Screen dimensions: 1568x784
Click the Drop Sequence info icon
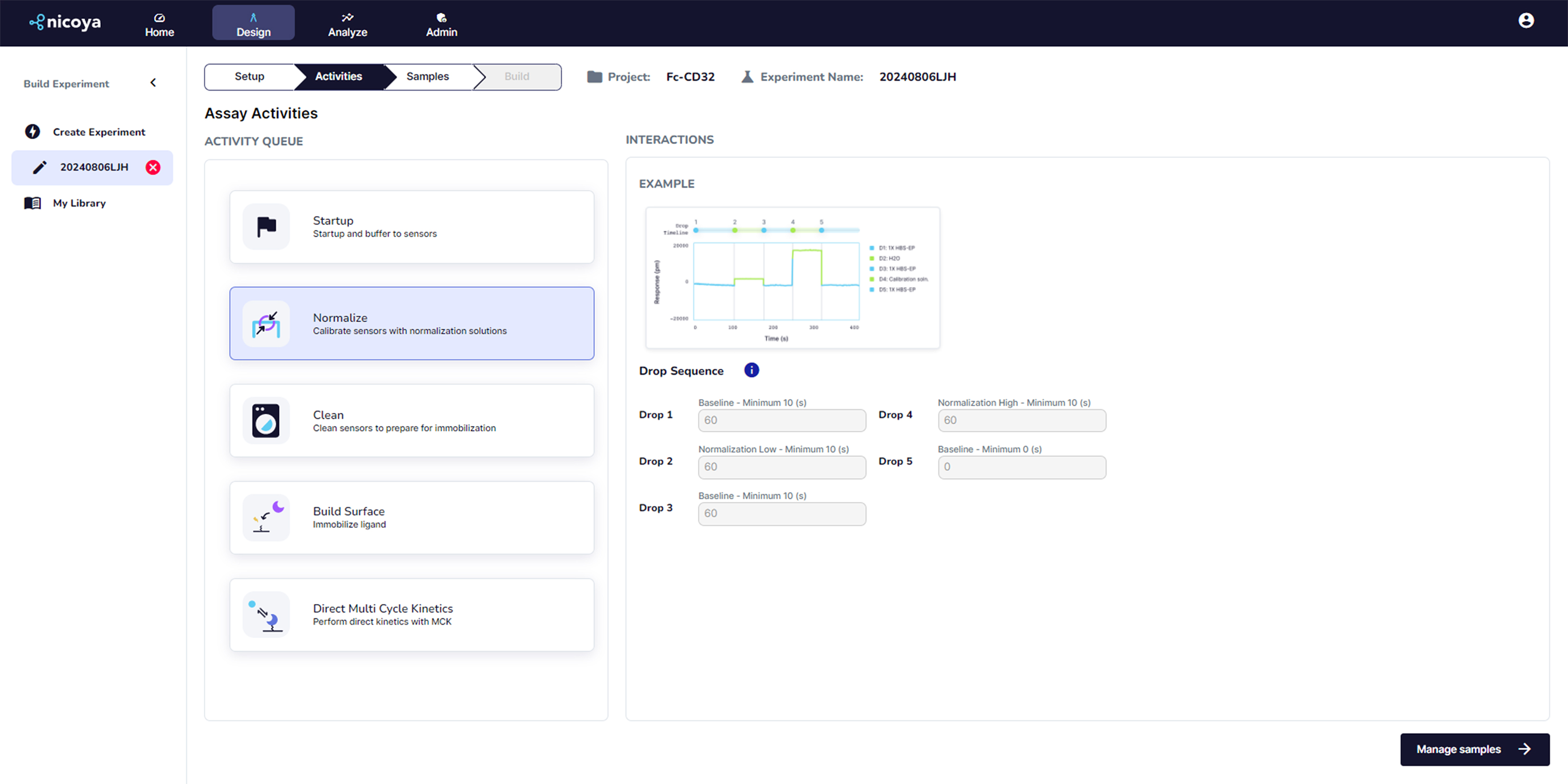click(751, 370)
